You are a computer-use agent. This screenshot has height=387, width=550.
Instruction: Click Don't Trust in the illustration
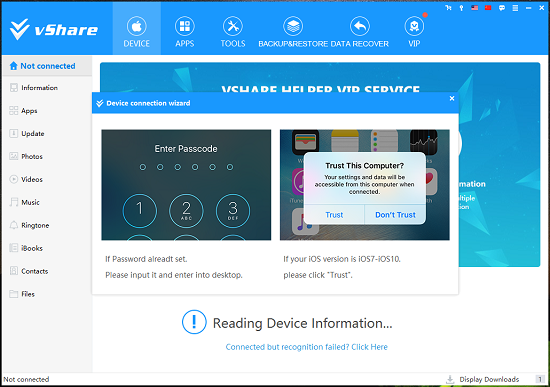tap(395, 215)
